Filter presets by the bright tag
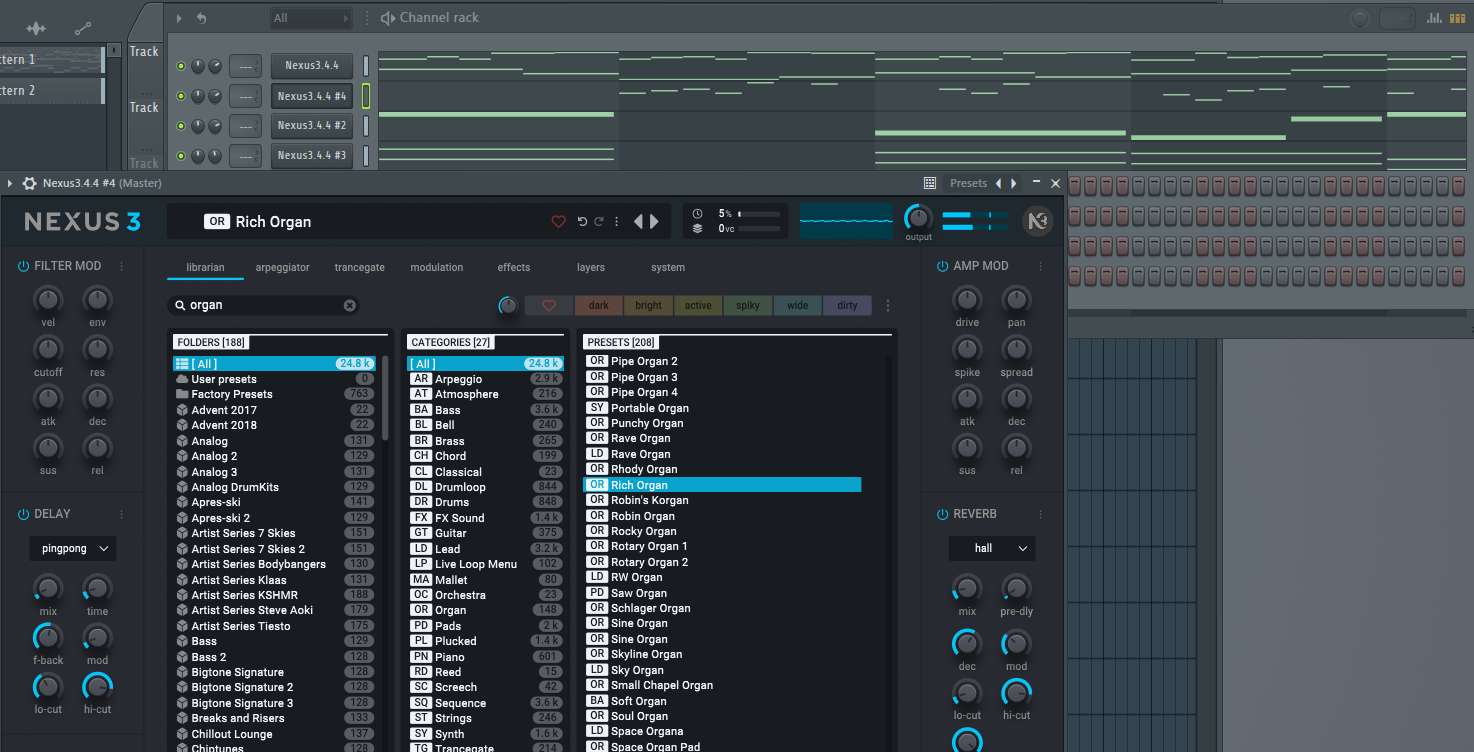The image size is (1474, 752). point(648,305)
